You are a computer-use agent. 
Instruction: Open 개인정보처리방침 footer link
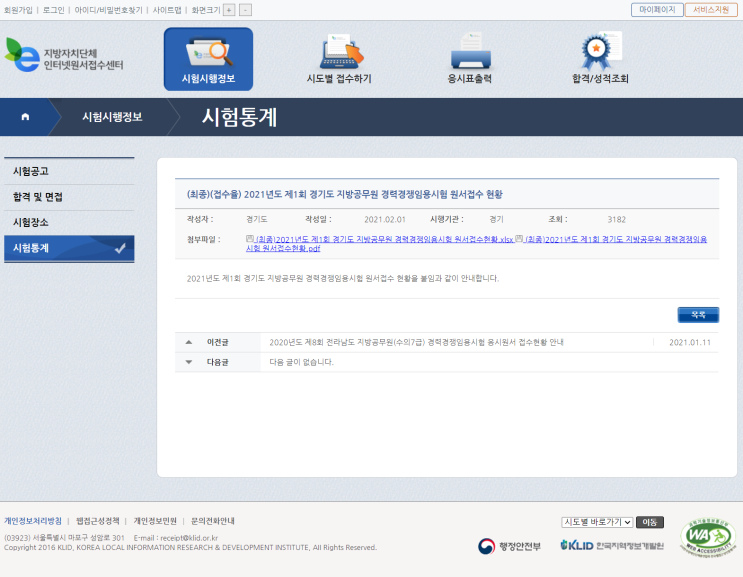coord(33,521)
